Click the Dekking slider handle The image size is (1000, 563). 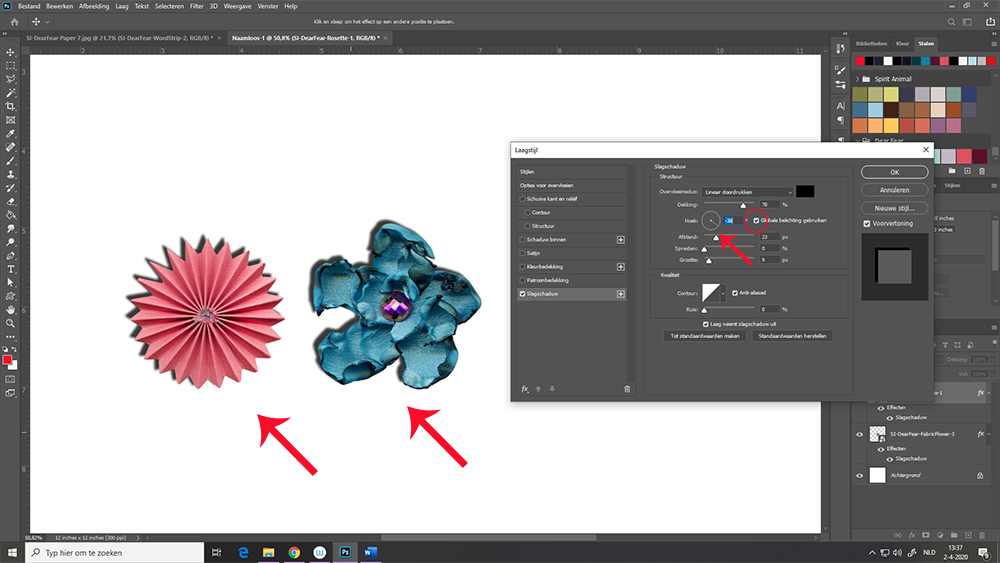coord(743,205)
